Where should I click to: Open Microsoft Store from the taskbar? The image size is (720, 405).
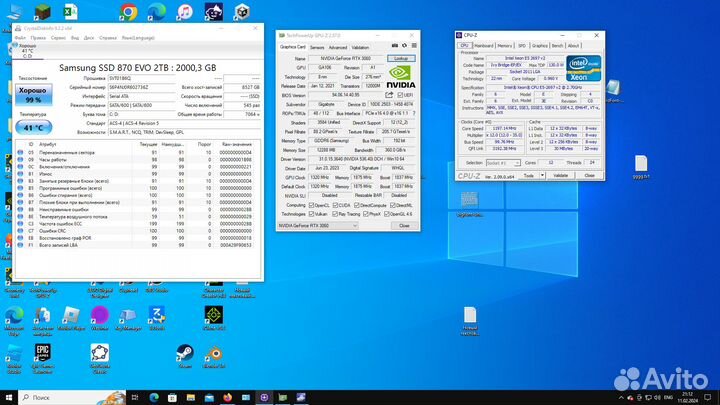click(172, 398)
